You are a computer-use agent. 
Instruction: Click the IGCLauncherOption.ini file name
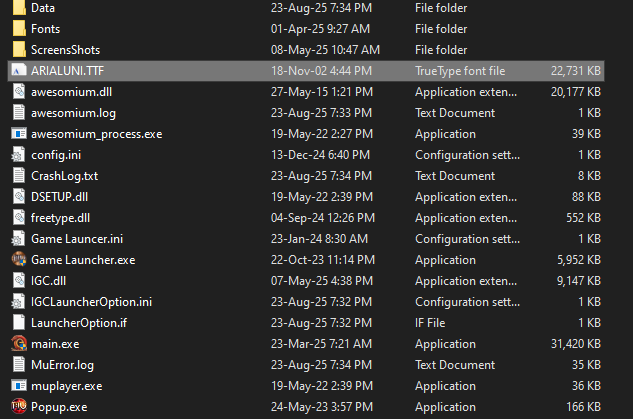92,302
